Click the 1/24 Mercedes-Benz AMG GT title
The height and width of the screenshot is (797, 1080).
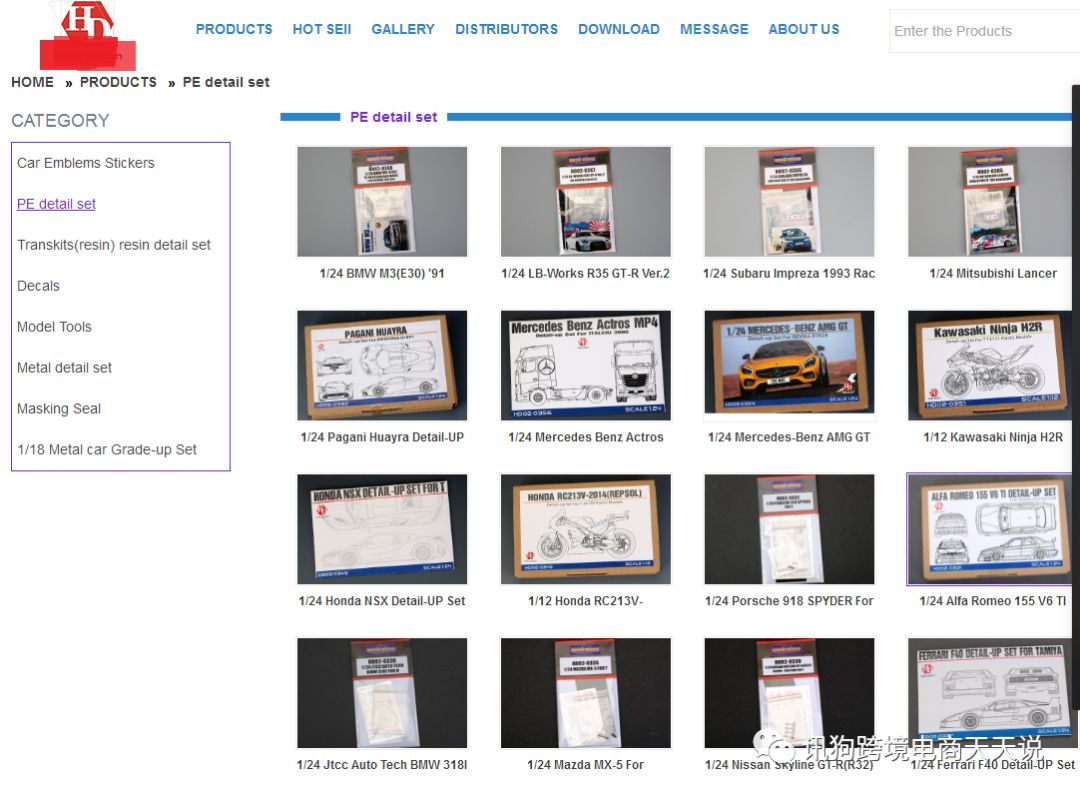[x=789, y=437]
